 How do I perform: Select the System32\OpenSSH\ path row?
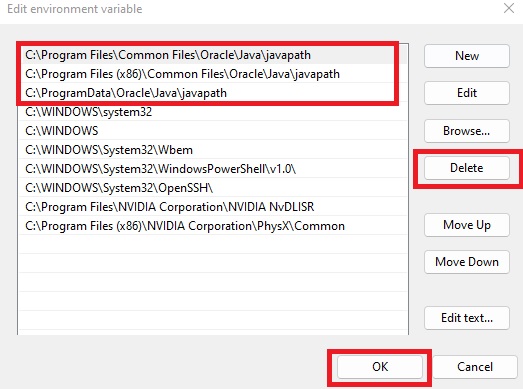pos(213,188)
